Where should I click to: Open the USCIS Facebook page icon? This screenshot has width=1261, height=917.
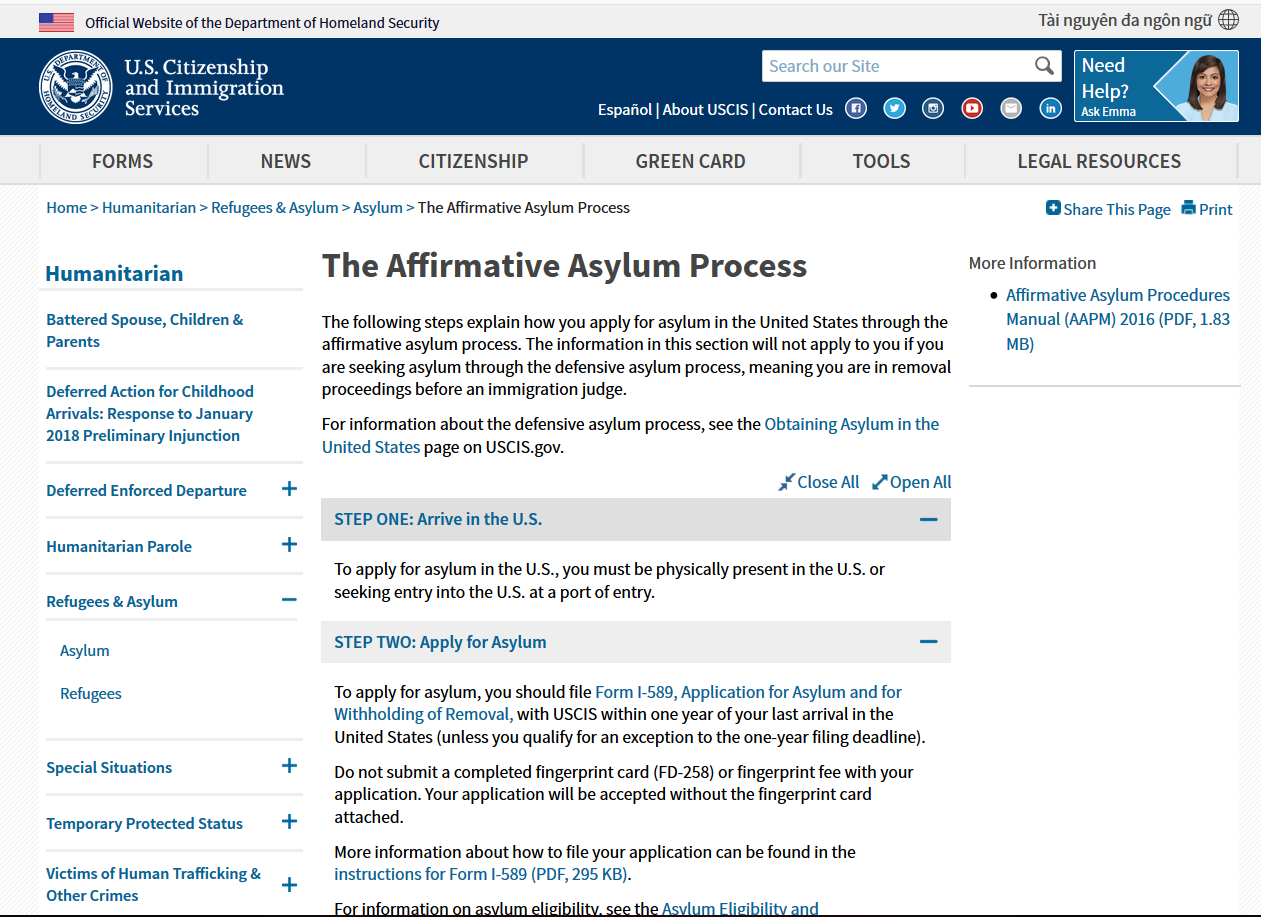pyautogui.click(x=856, y=109)
